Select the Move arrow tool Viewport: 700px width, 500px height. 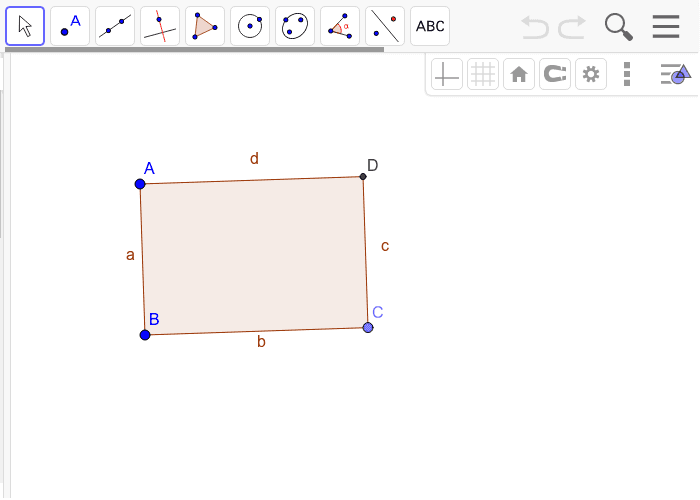click(x=25, y=26)
